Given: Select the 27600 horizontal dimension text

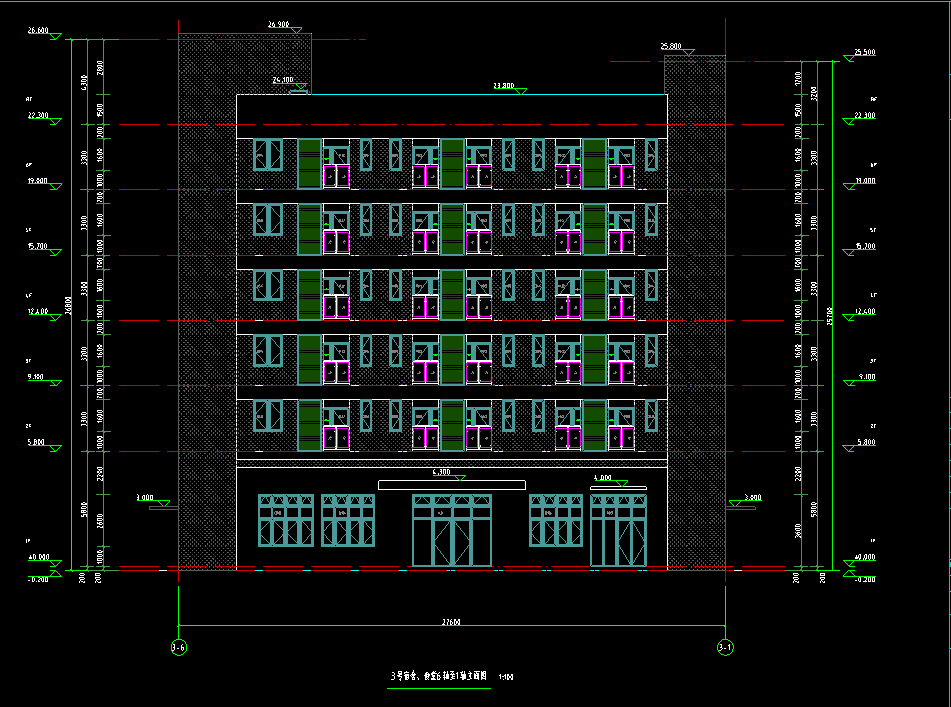Looking at the screenshot, I should pyautogui.click(x=451, y=621).
